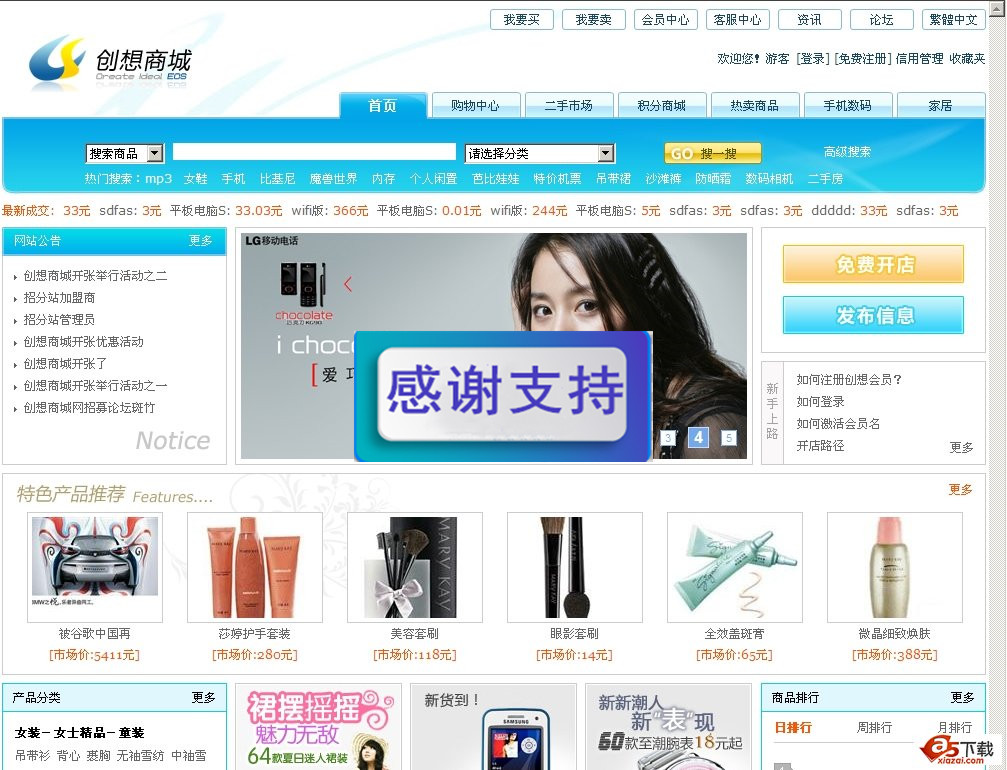Click the GO 搜一搜 search button
1007x770 pixels.
712,153
